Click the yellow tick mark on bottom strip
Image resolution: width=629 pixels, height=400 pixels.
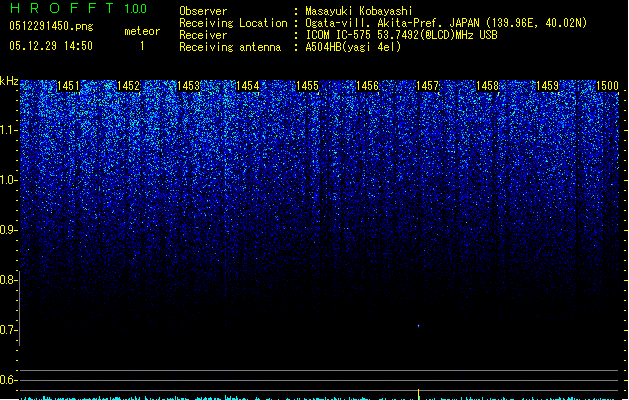(418, 394)
